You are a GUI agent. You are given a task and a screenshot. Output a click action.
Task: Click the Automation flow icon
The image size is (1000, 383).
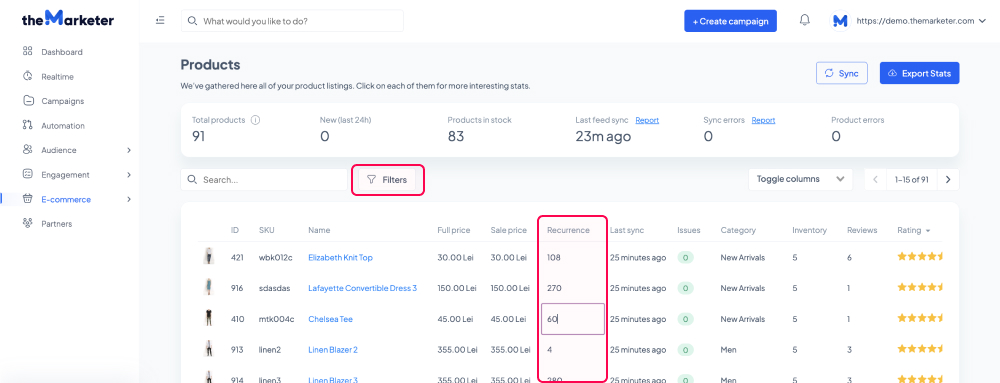(27, 126)
